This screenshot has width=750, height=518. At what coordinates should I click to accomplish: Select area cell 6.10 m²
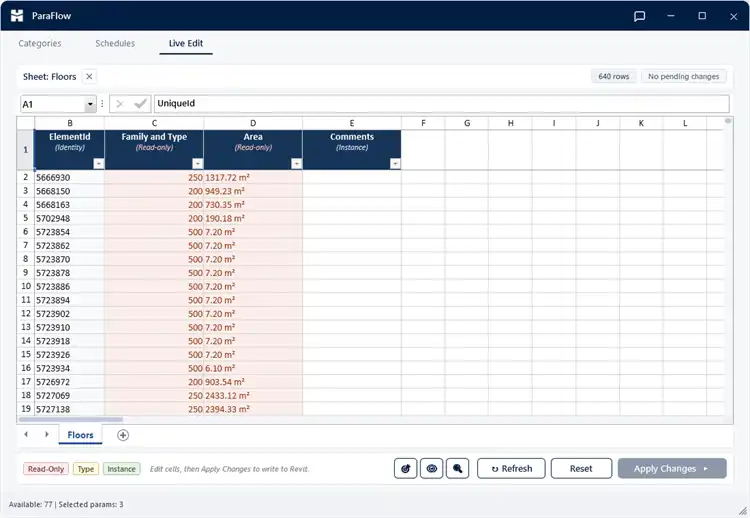click(253, 368)
